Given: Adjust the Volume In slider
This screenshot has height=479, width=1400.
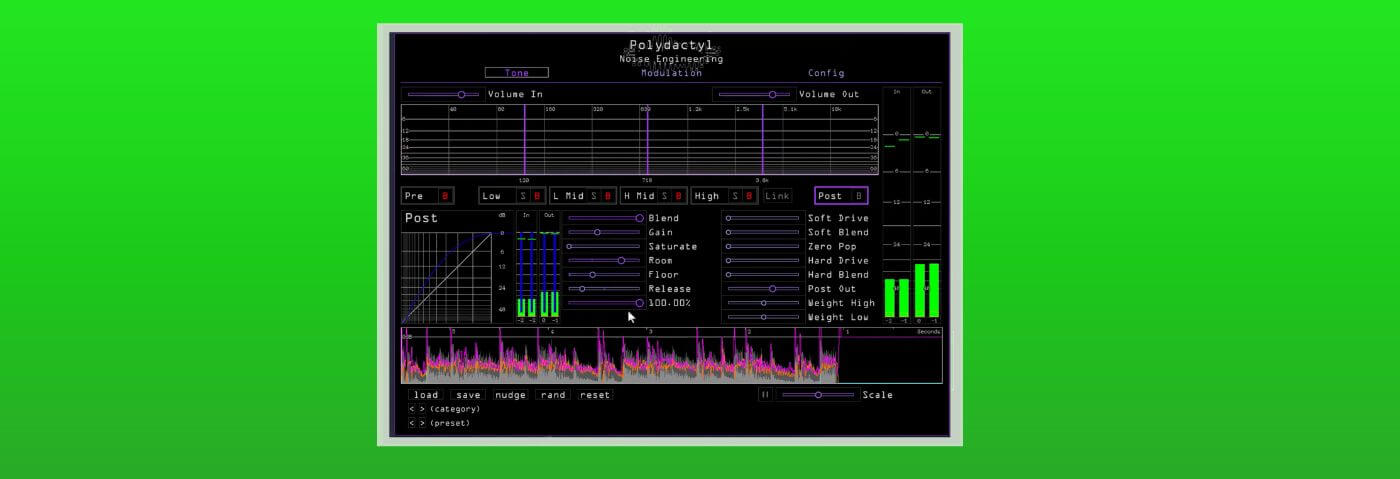Looking at the screenshot, I should click(x=443, y=94).
